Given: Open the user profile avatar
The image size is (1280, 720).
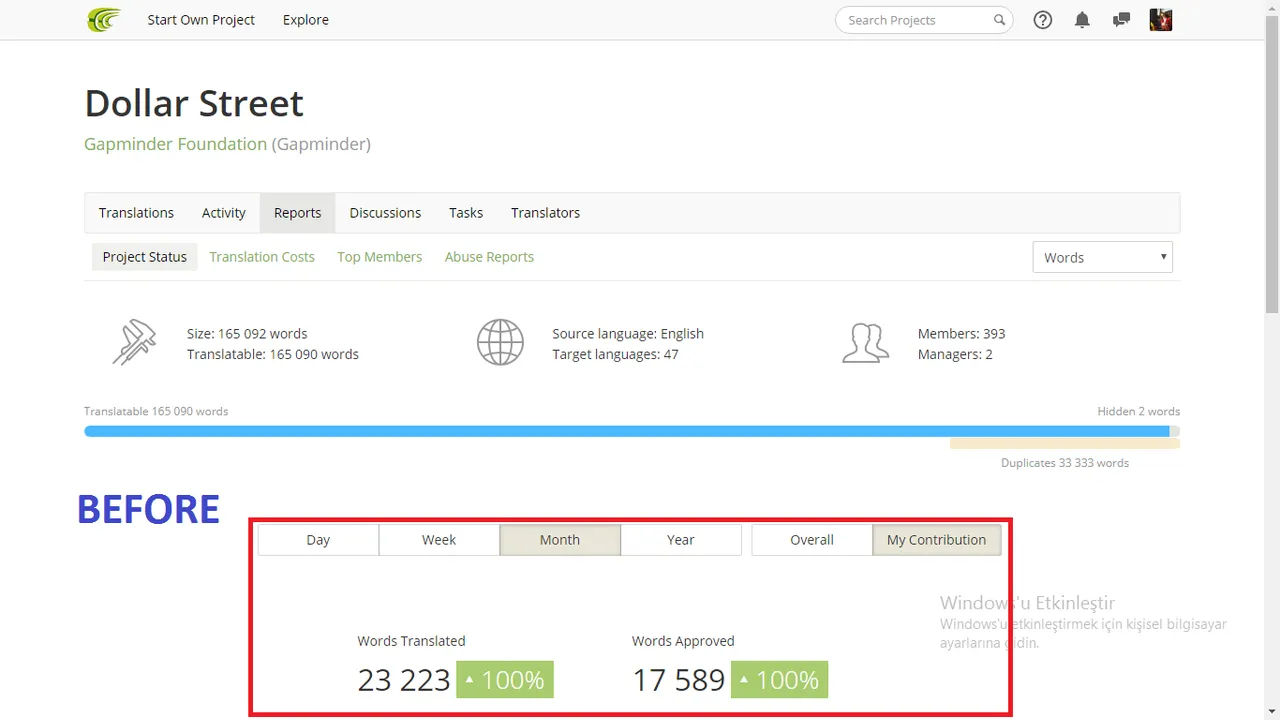Looking at the screenshot, I should (x=1161, y=20).
